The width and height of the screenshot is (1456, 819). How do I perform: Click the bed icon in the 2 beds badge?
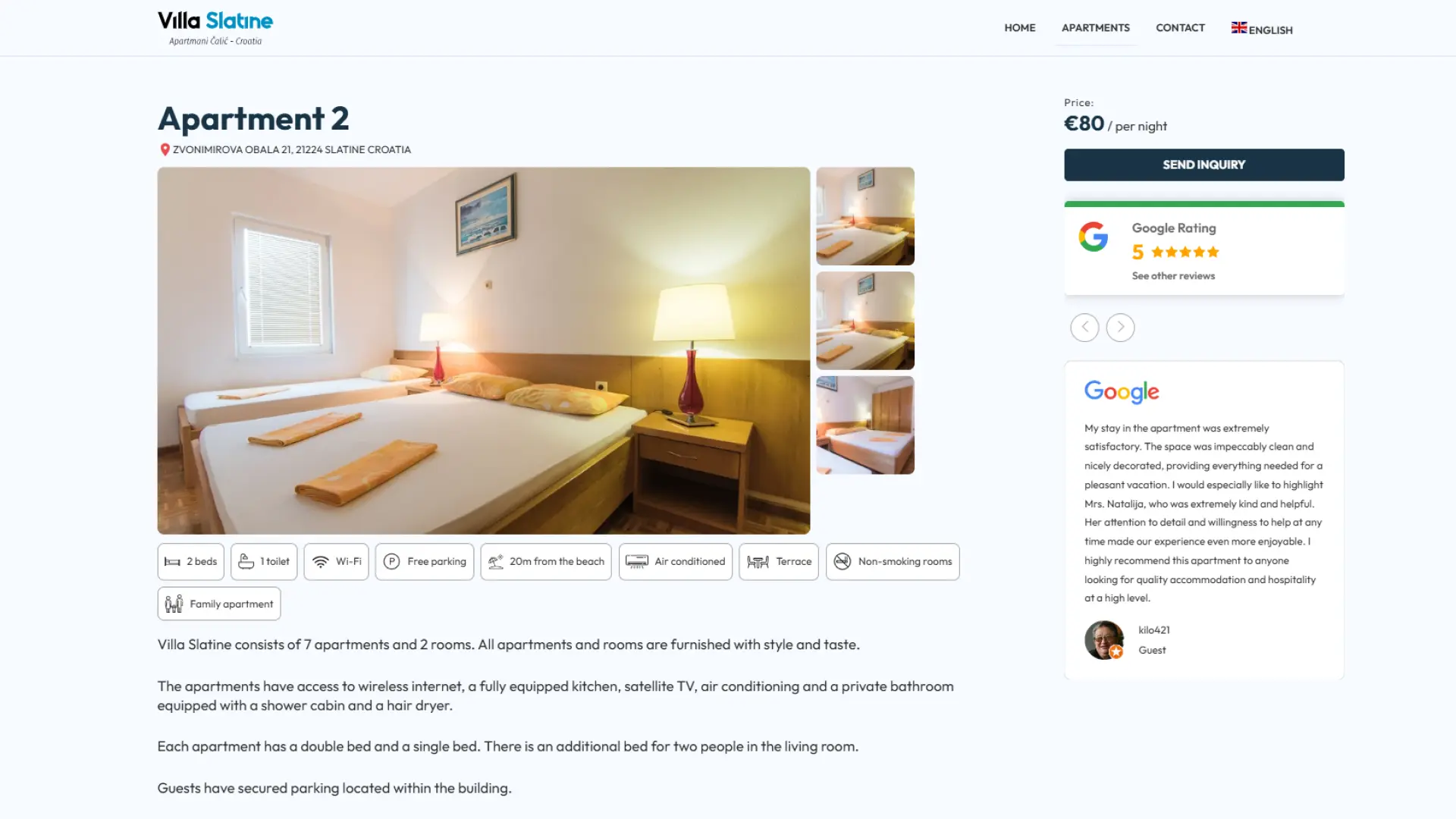point(172,562)
